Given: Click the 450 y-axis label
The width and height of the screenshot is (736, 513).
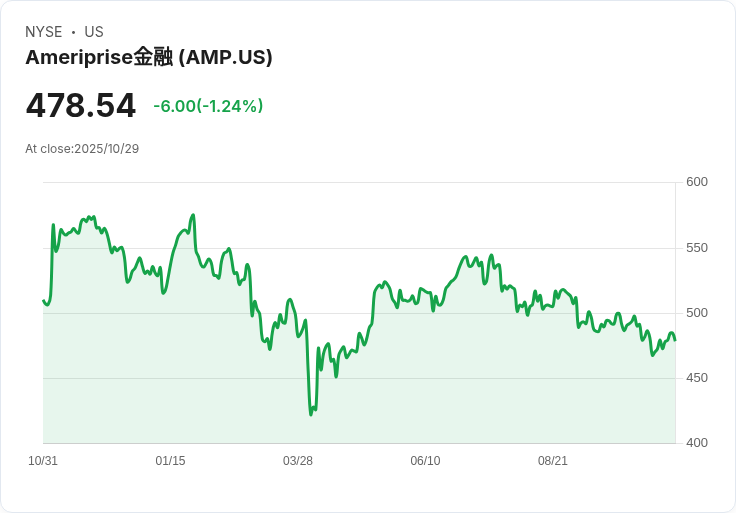Looking at the screenshot, I should (x=697, y=378).
